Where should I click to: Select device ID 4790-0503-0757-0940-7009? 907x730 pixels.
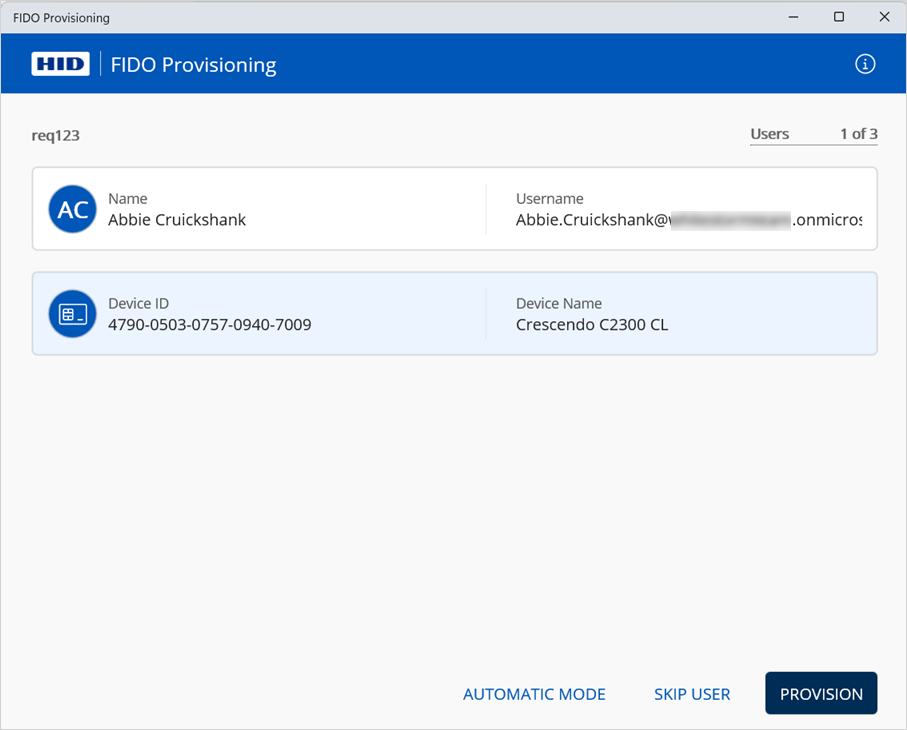[209, 325]
